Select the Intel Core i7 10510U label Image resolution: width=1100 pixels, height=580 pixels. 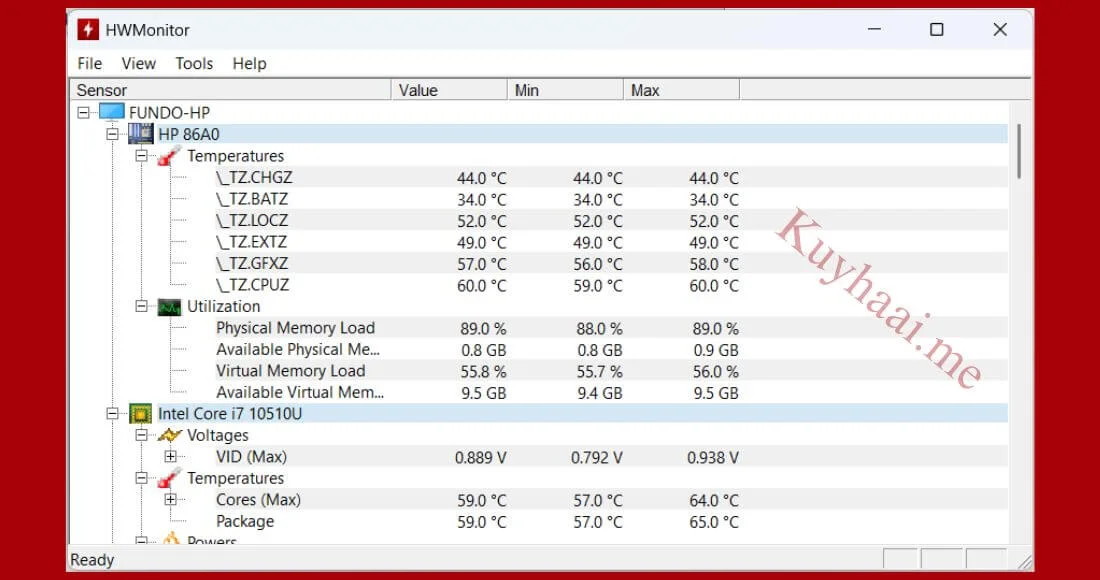pos(230,414)
